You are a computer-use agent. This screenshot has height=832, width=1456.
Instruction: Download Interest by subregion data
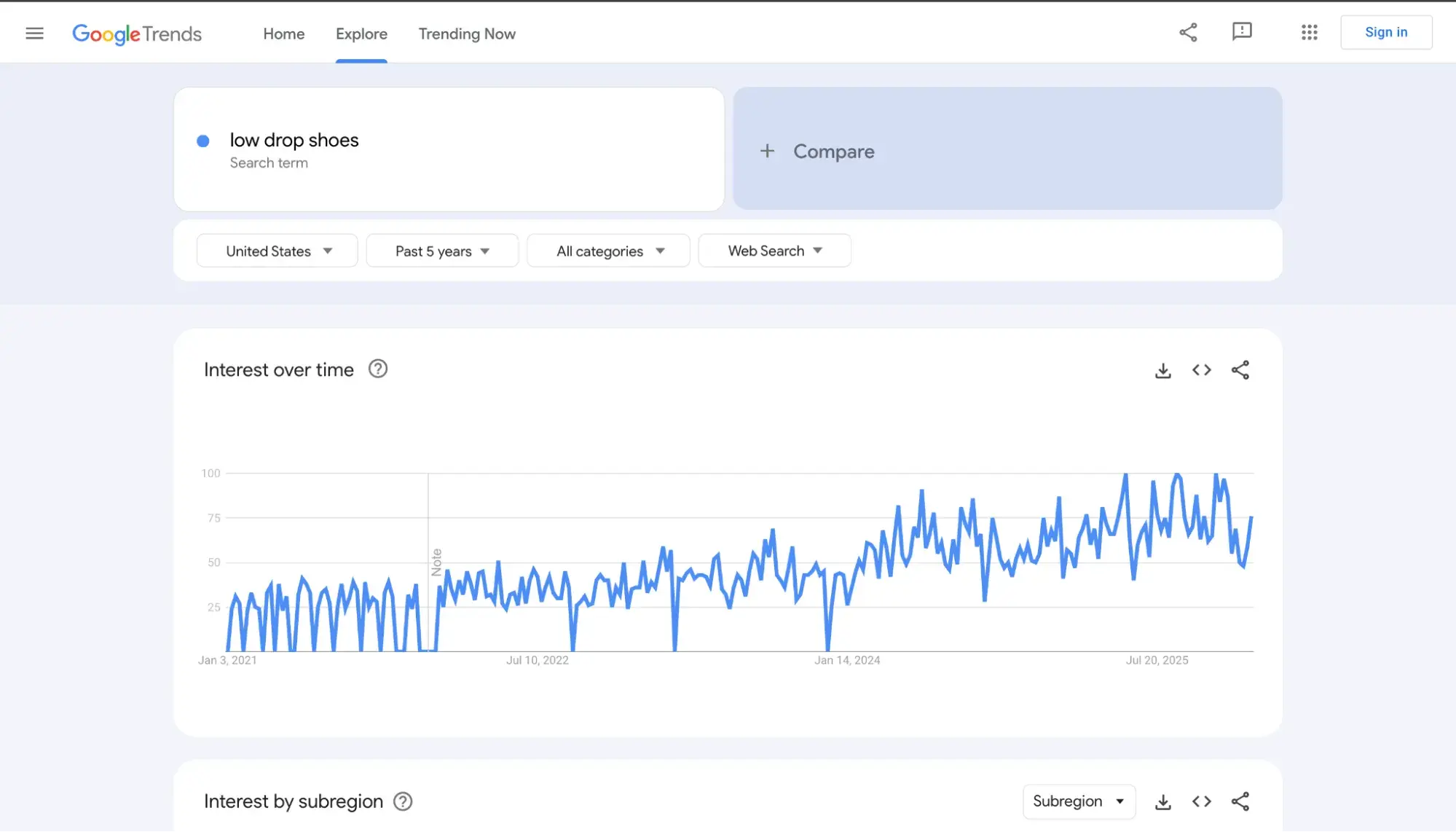pos(1162,801)
